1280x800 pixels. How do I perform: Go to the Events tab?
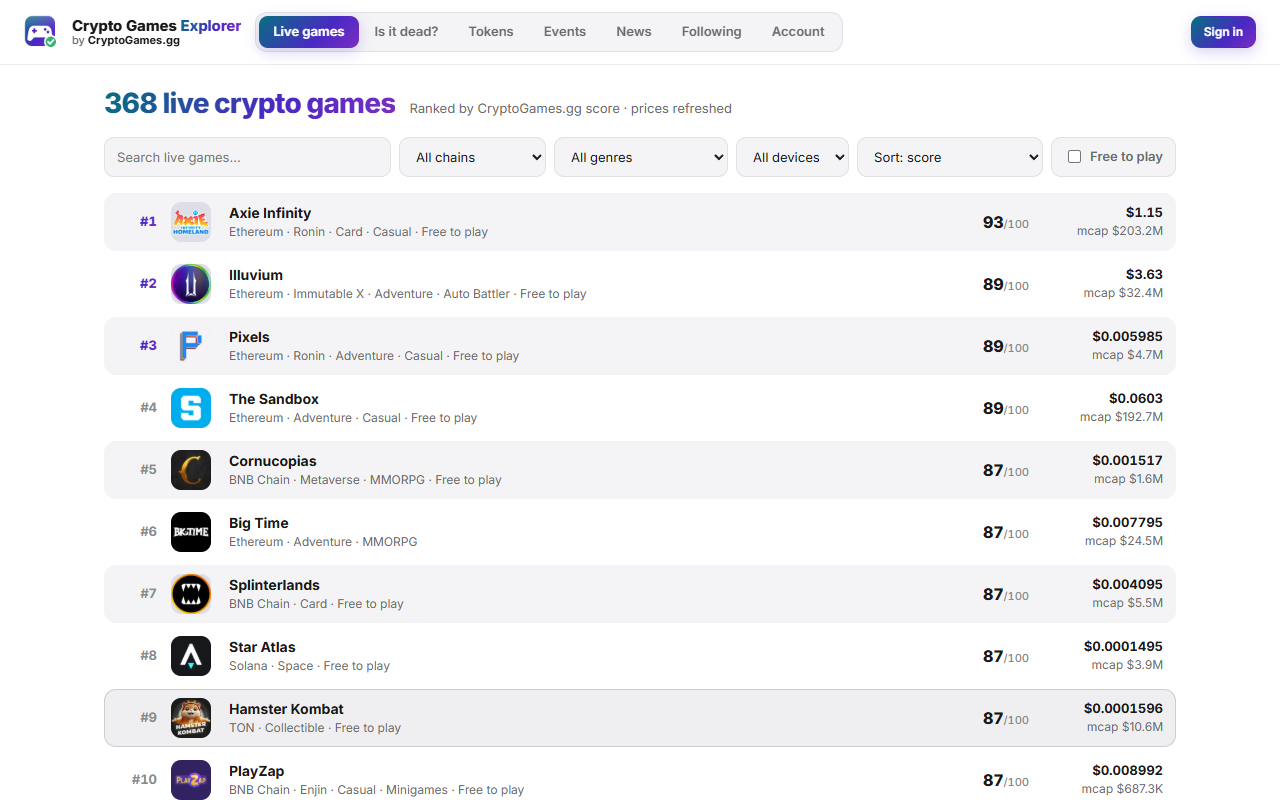point(565,32)
